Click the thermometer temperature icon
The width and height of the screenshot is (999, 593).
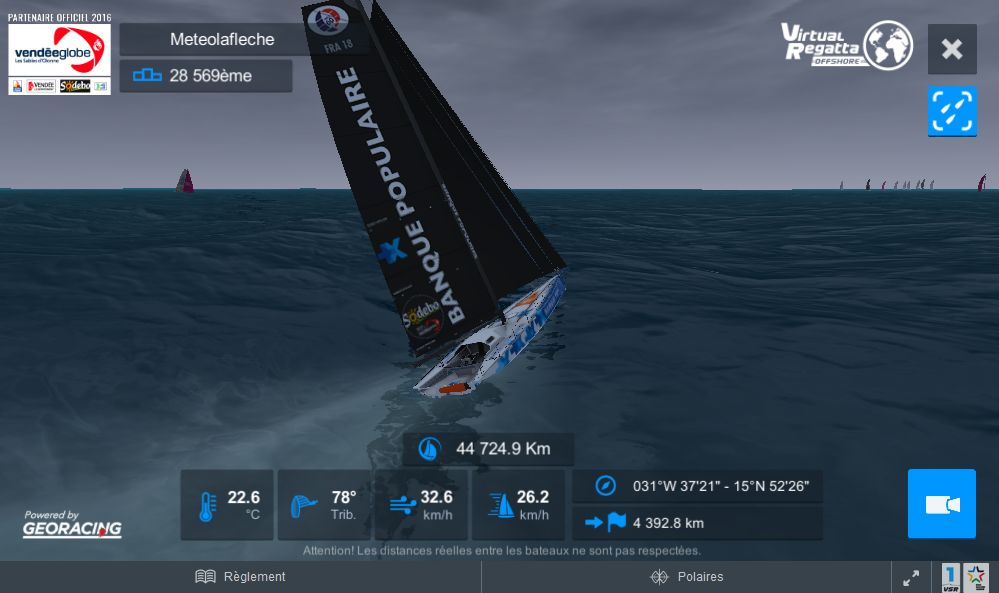(x=208, y=506)
